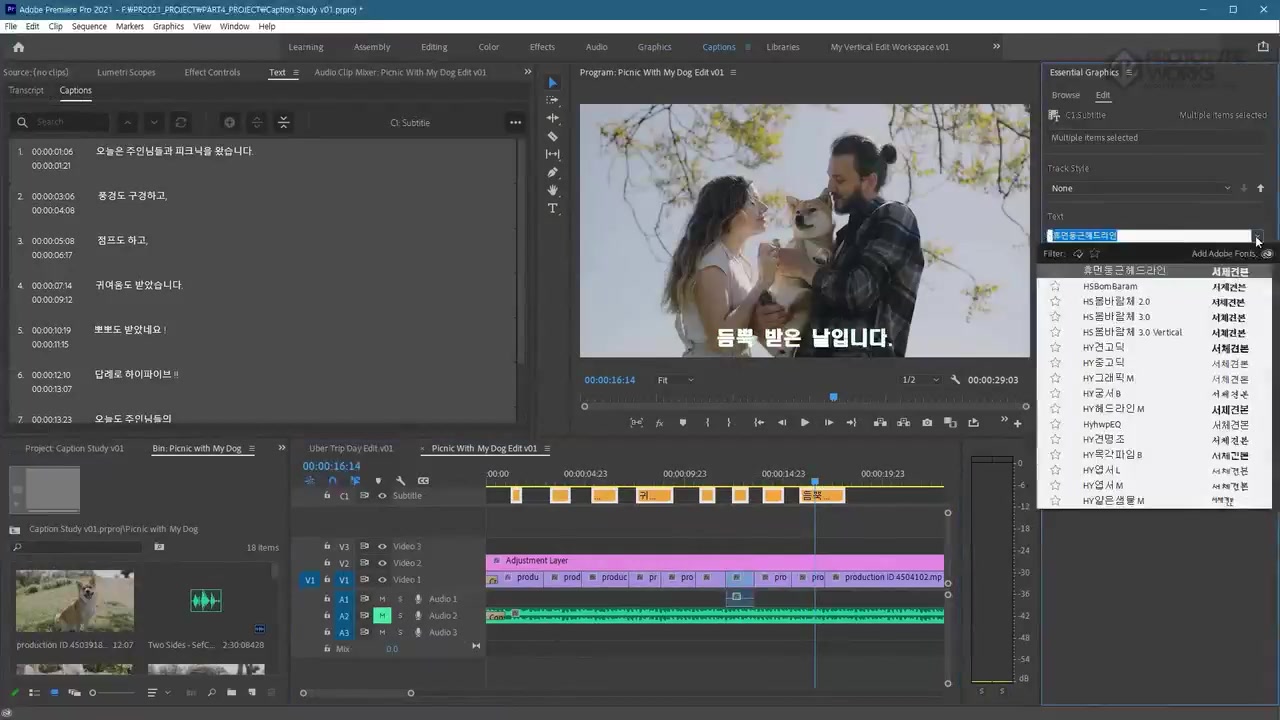
Task: Choose the HSBomBaram font from list
Action: [1110, 287]
